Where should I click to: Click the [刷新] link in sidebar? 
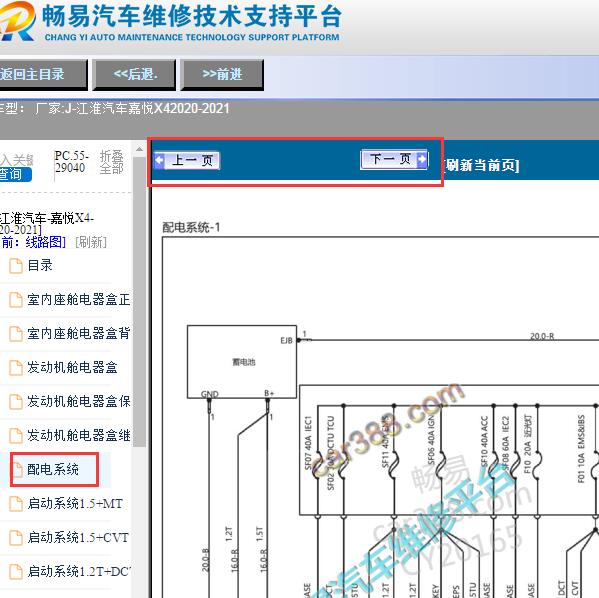(91, 242)
